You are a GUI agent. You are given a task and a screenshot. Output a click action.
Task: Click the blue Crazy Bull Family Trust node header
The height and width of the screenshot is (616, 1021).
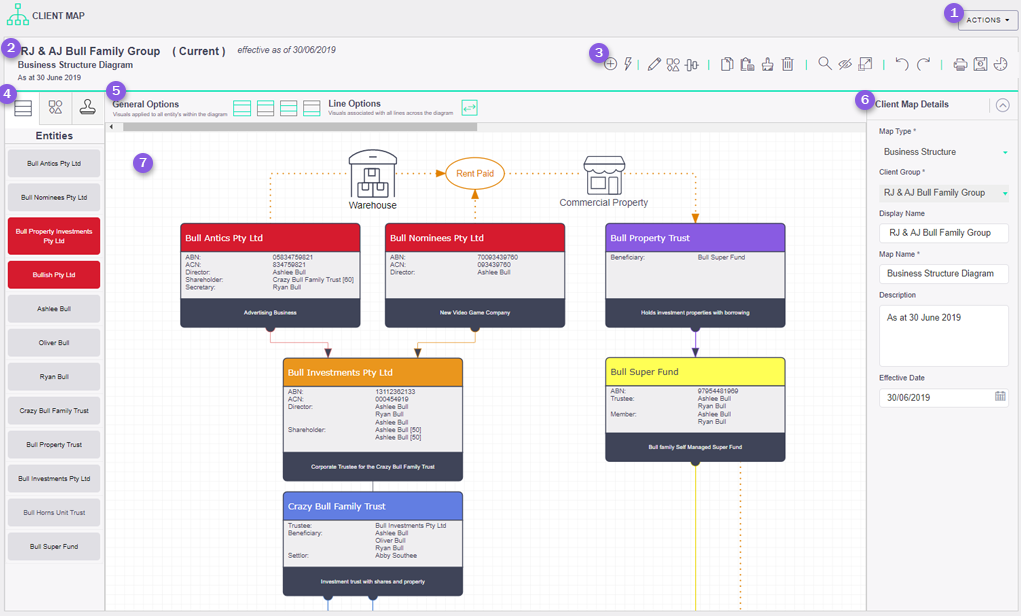pyautogui.click(x=372, y=506)
